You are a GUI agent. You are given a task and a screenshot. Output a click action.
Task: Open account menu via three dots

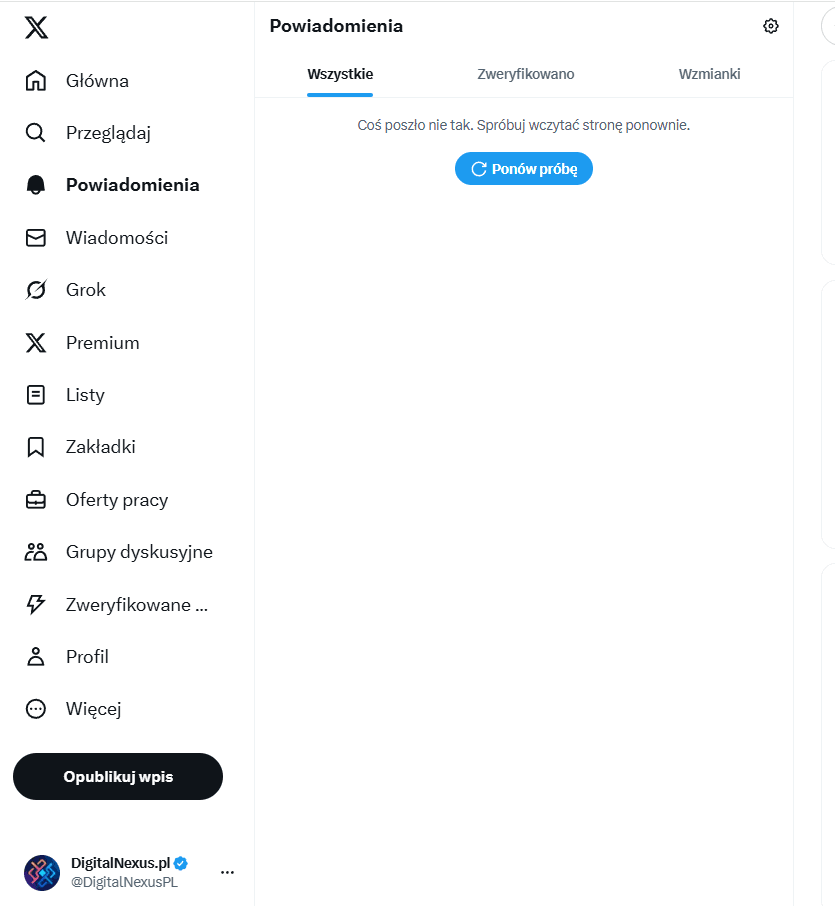pos(228,872)
